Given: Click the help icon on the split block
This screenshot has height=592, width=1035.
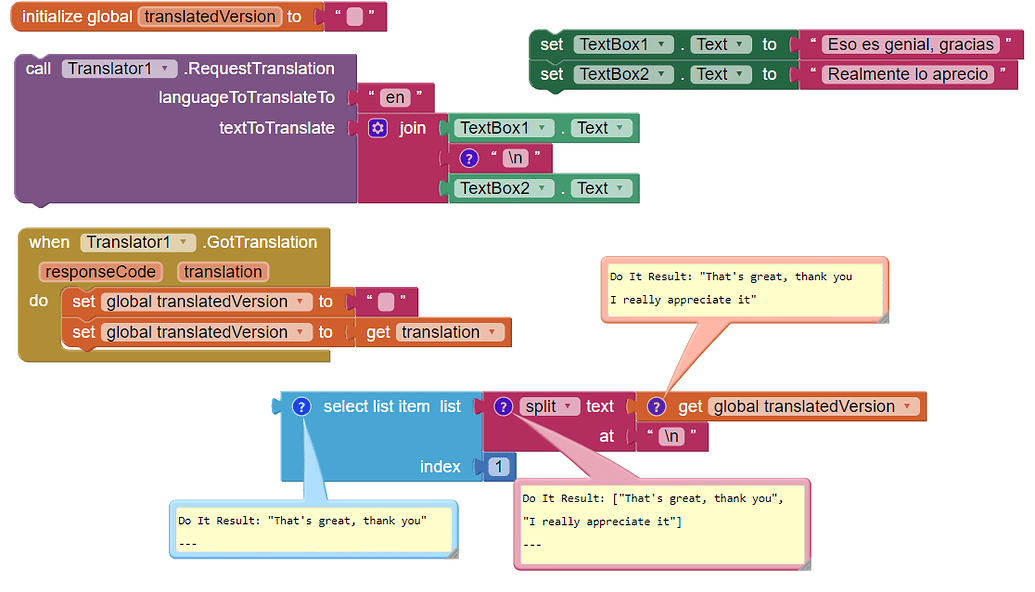Looking at the screenshot, I should coord(503,406).
